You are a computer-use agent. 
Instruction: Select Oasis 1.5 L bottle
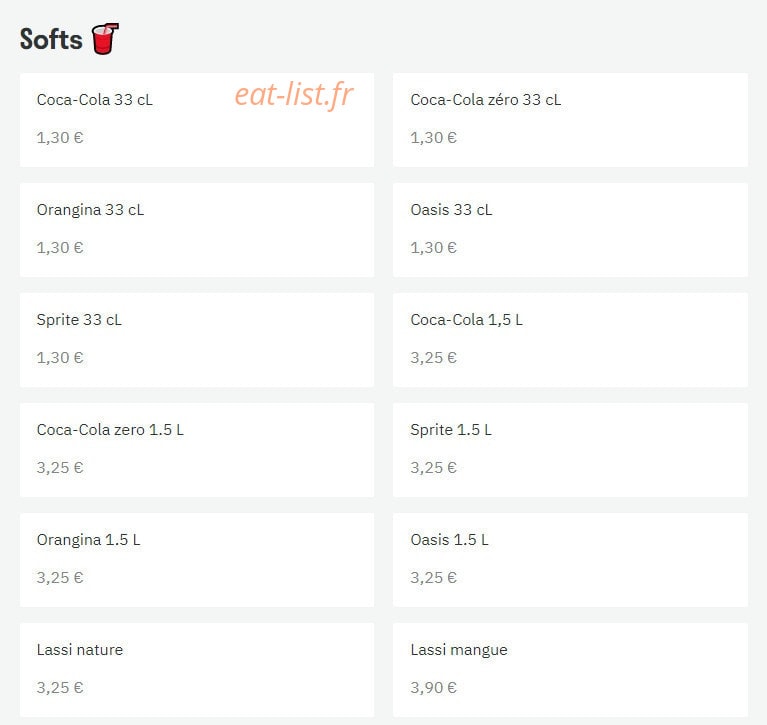pos(570,560)
